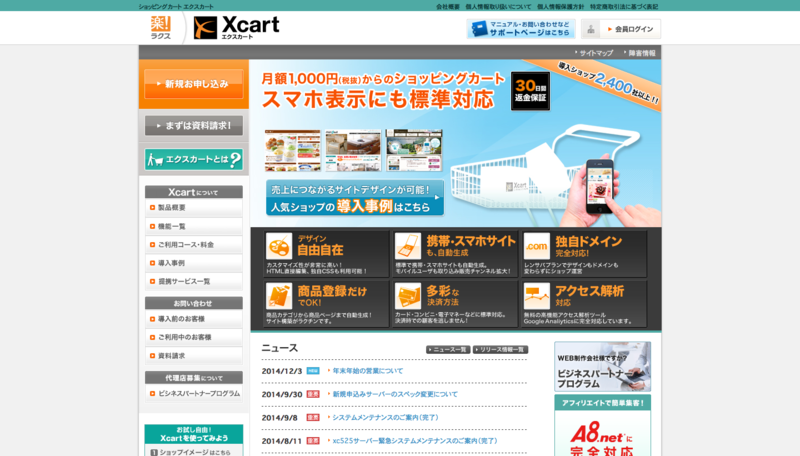Click the 導入事例はこちら blue banner button
800x456 pixels.
tap(355, 197)
